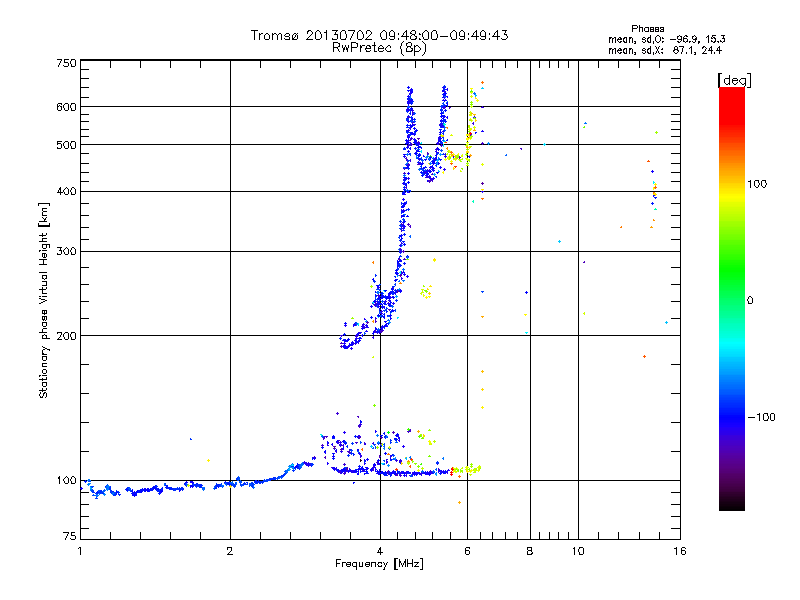
Task: Click the x-axis label '1'
Action: (x=80, y=551)
